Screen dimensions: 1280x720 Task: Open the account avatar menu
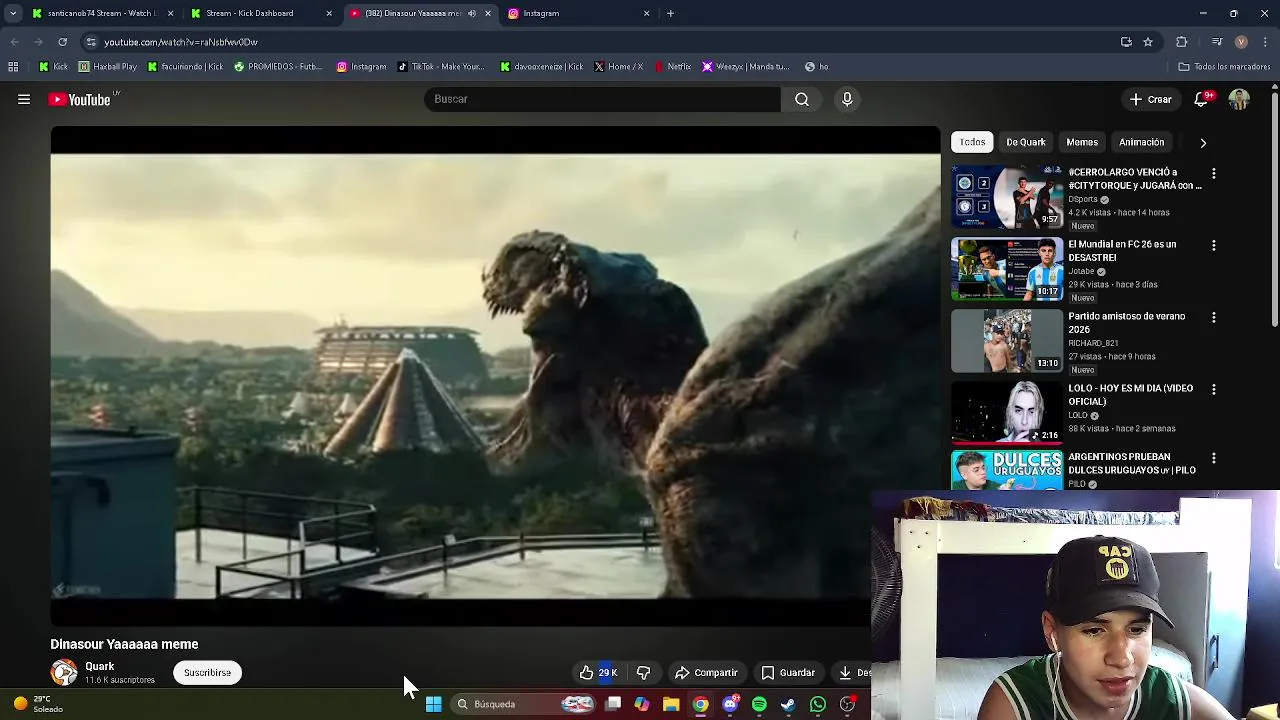1239,99
